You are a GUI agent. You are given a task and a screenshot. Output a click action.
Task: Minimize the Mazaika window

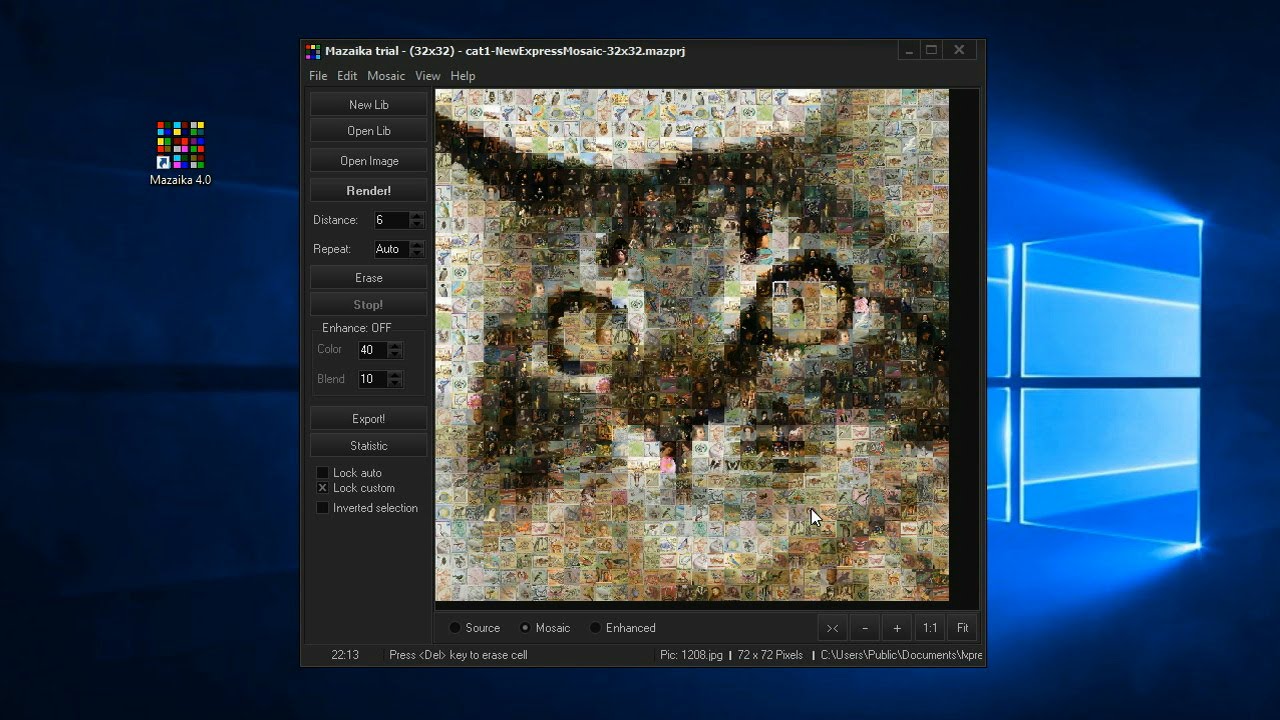point(909,50)
